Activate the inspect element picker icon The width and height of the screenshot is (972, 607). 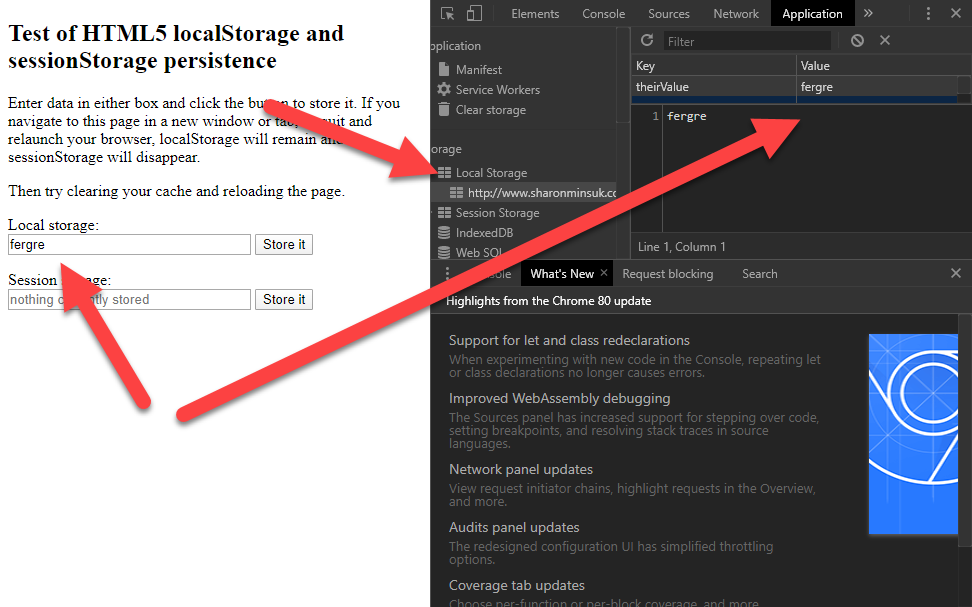(447, 14)
